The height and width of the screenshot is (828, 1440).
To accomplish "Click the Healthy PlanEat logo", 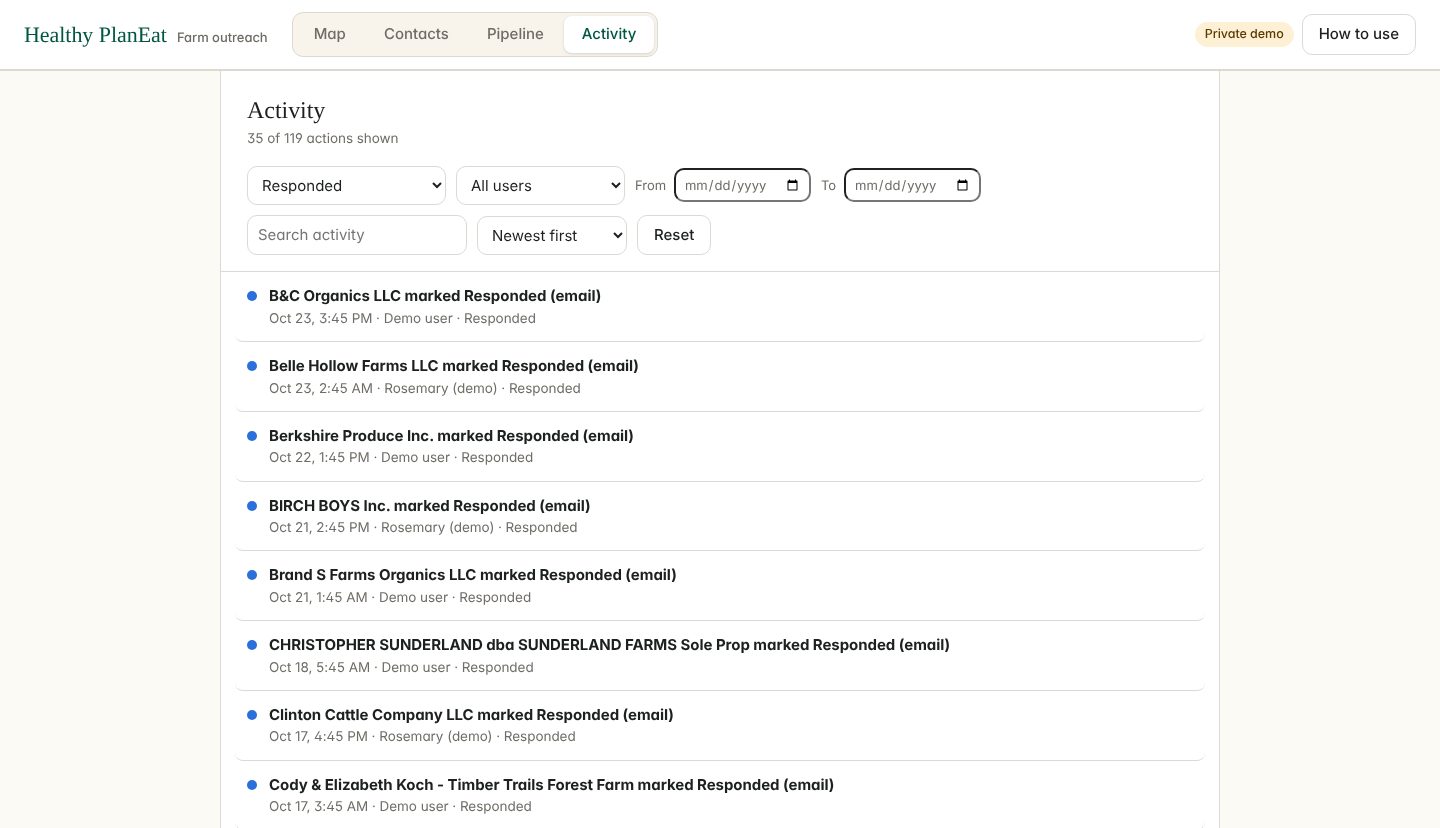I will coord(95,35).
